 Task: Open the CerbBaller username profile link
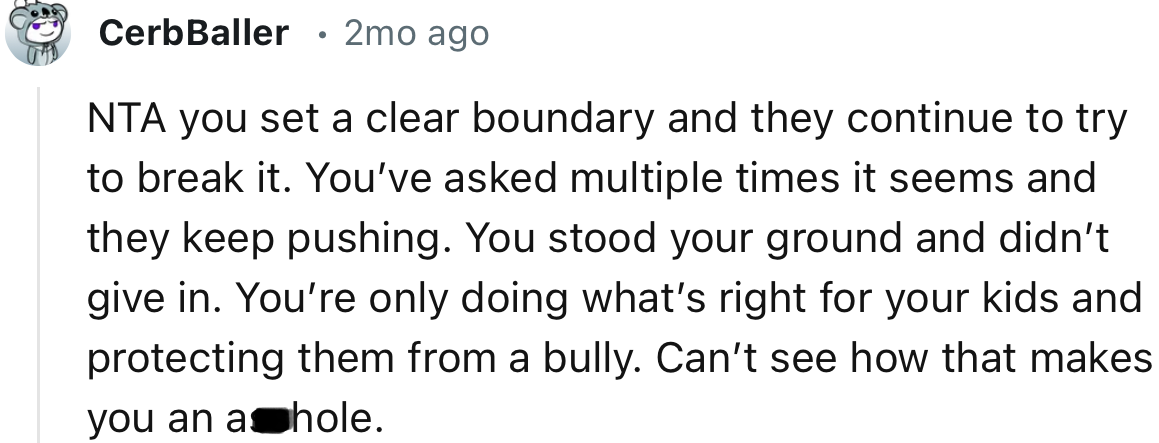(x=194, y=34)
